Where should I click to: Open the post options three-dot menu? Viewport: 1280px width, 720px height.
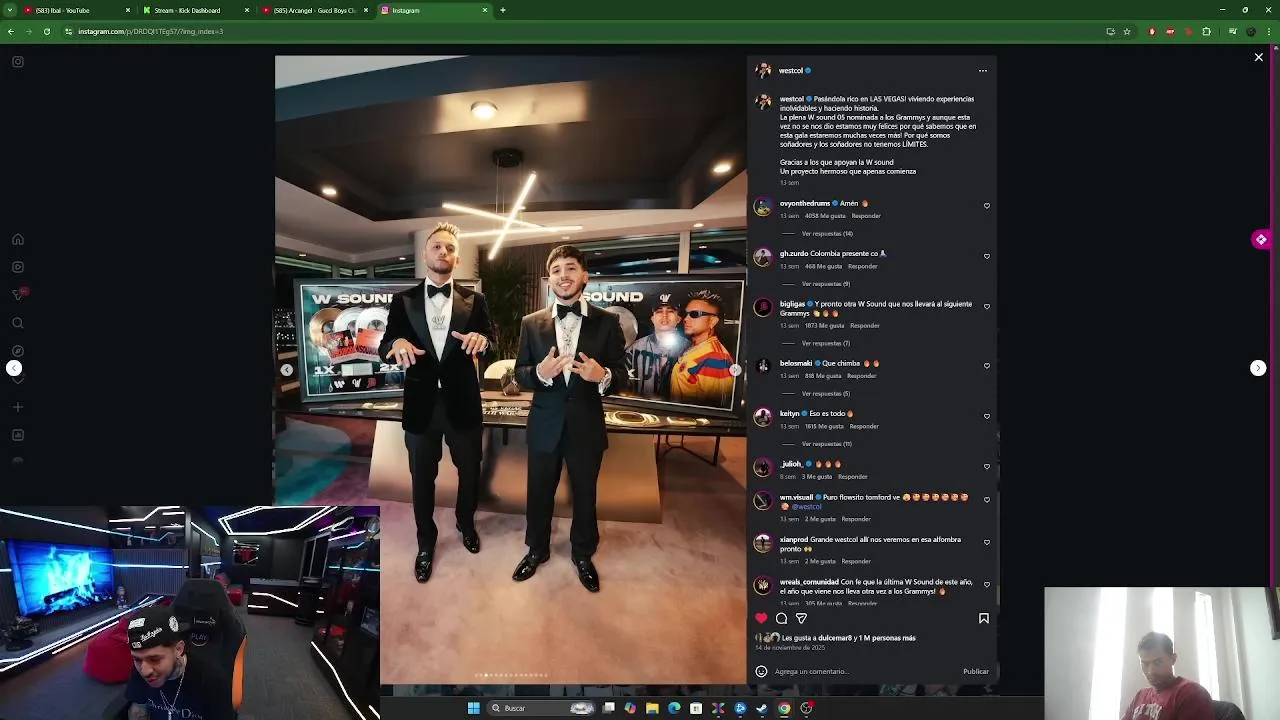coord(982,71)
